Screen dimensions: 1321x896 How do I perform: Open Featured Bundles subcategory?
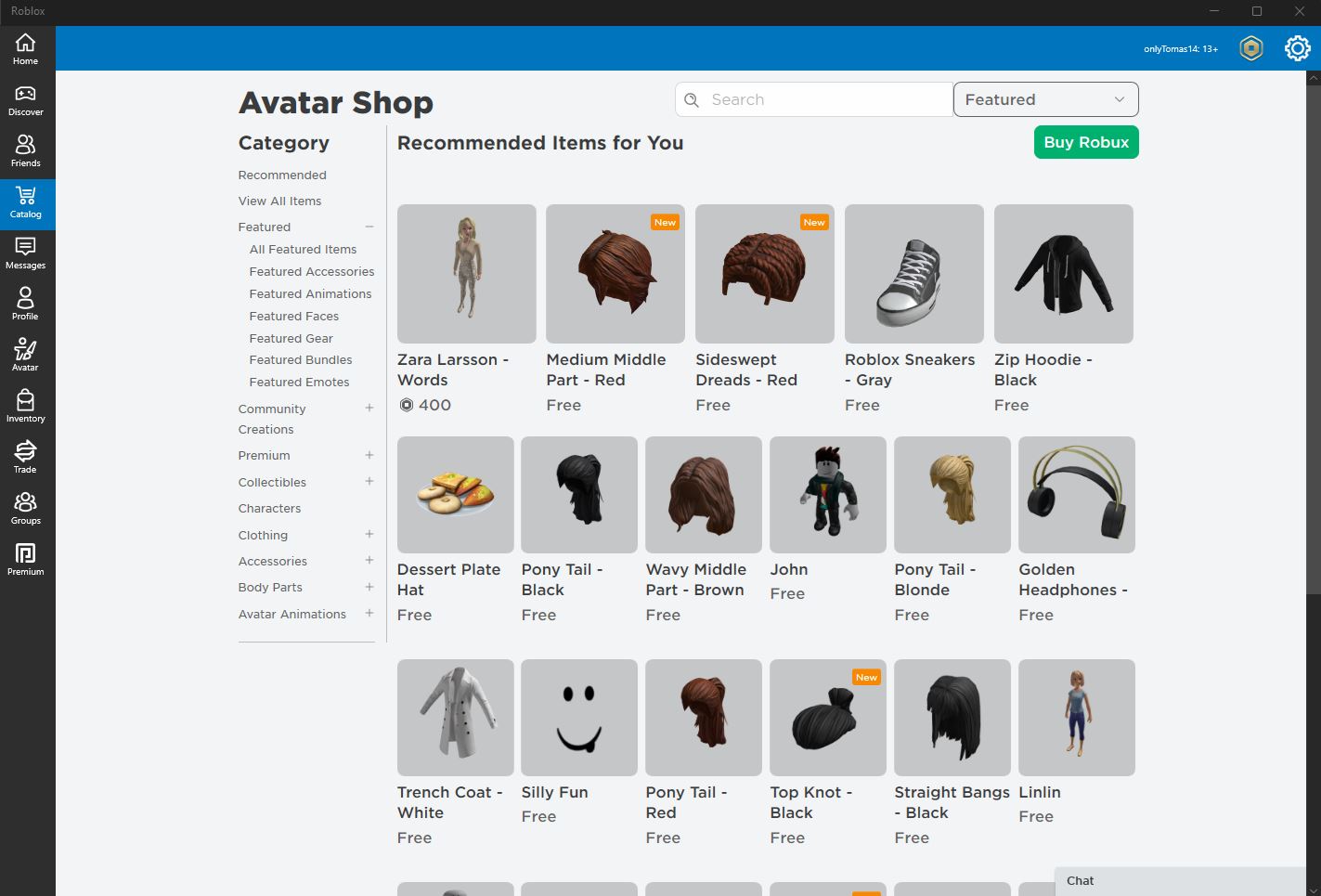(x=300, y=359)
